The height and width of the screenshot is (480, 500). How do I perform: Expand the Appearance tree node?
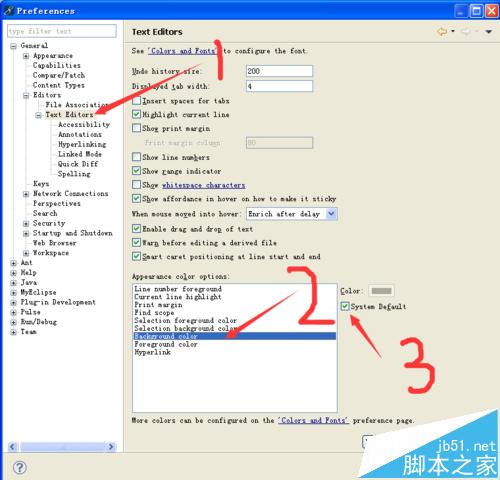(x=26, y=56)
